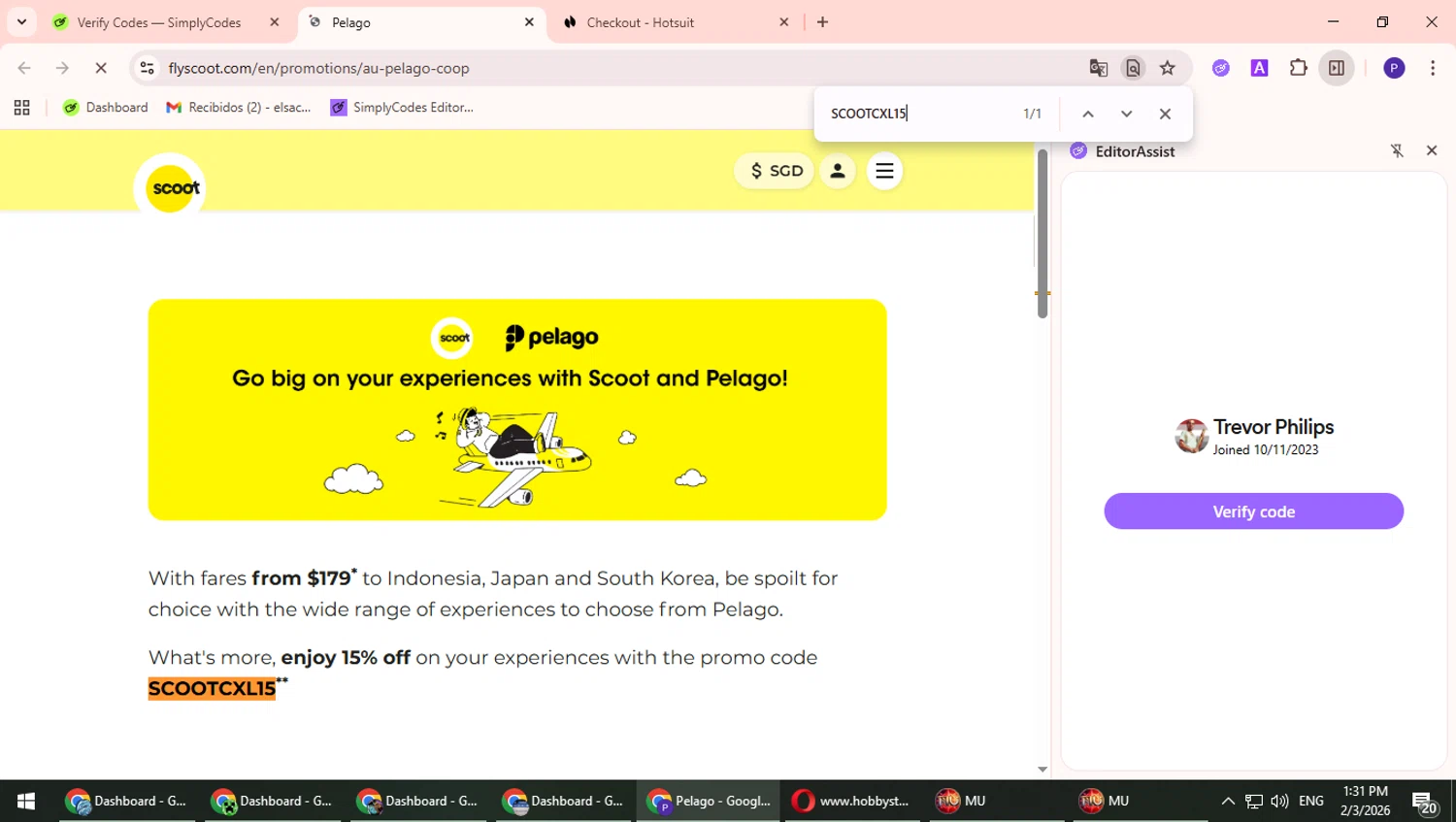This screenshot has height=822, width=1456.
Task: Open Chrome three-dot menu
Action: (1433, 68)
